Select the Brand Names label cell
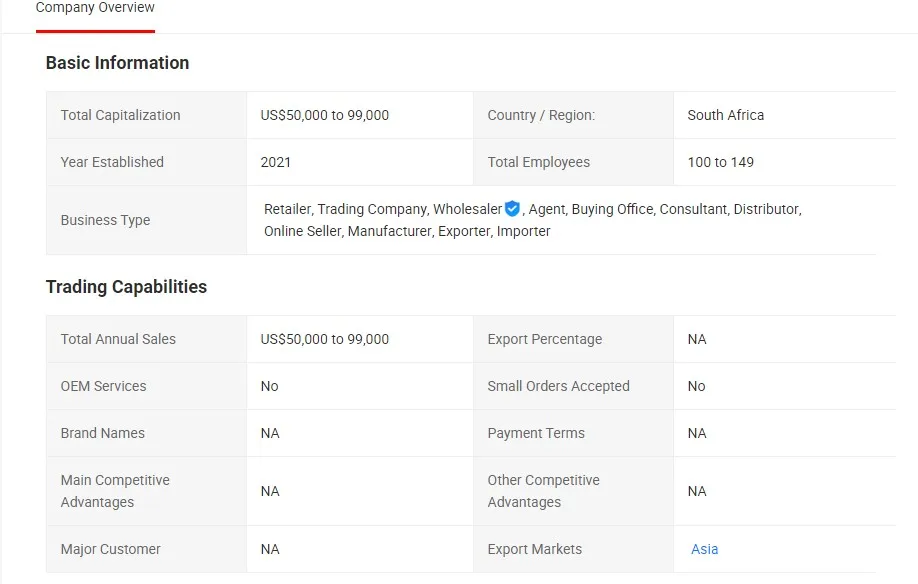Viewport: 918px width, 584px height. pos(102,433)
